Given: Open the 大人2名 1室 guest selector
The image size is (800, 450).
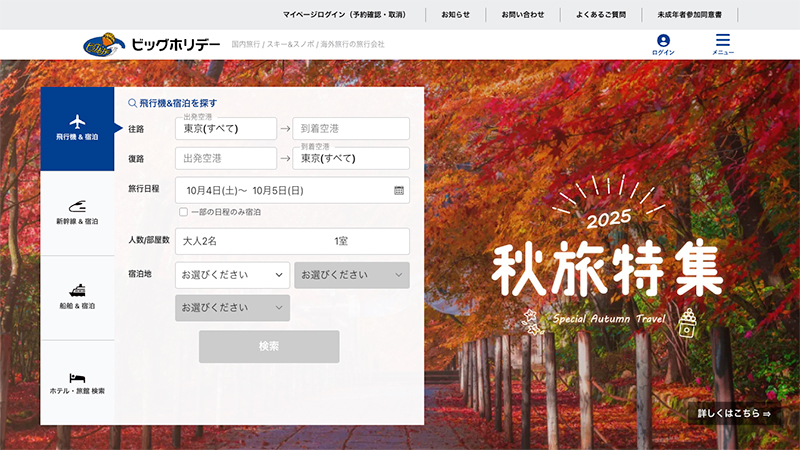Looking at the screenshot, I should click(x=292, y=241).
